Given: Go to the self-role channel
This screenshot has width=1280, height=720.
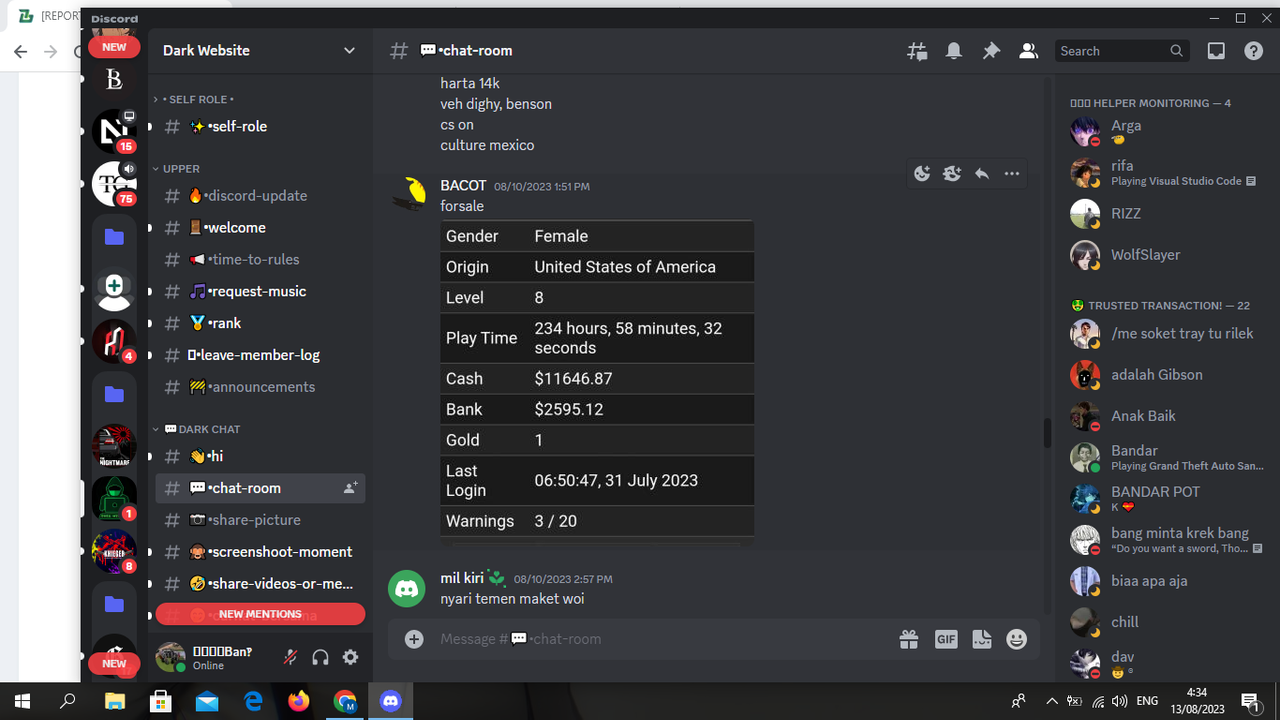Looking at the screenshot, I should pos(260,127).
